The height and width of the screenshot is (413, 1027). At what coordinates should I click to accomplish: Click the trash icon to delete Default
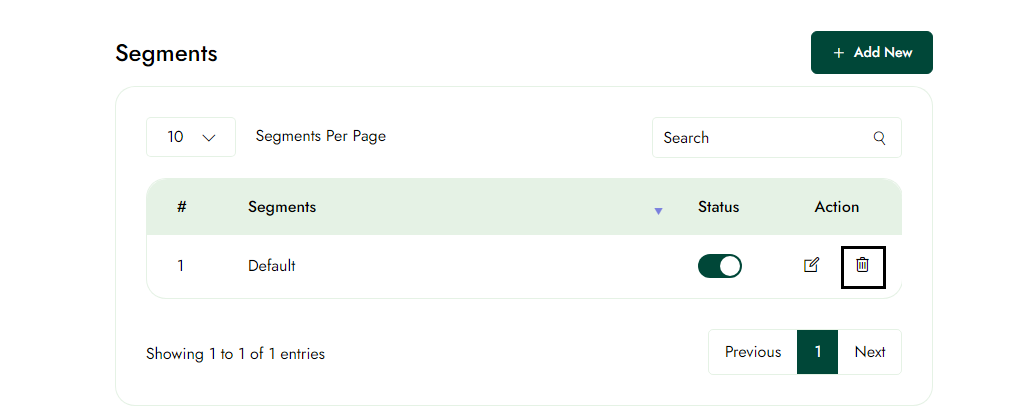(862, 265)
